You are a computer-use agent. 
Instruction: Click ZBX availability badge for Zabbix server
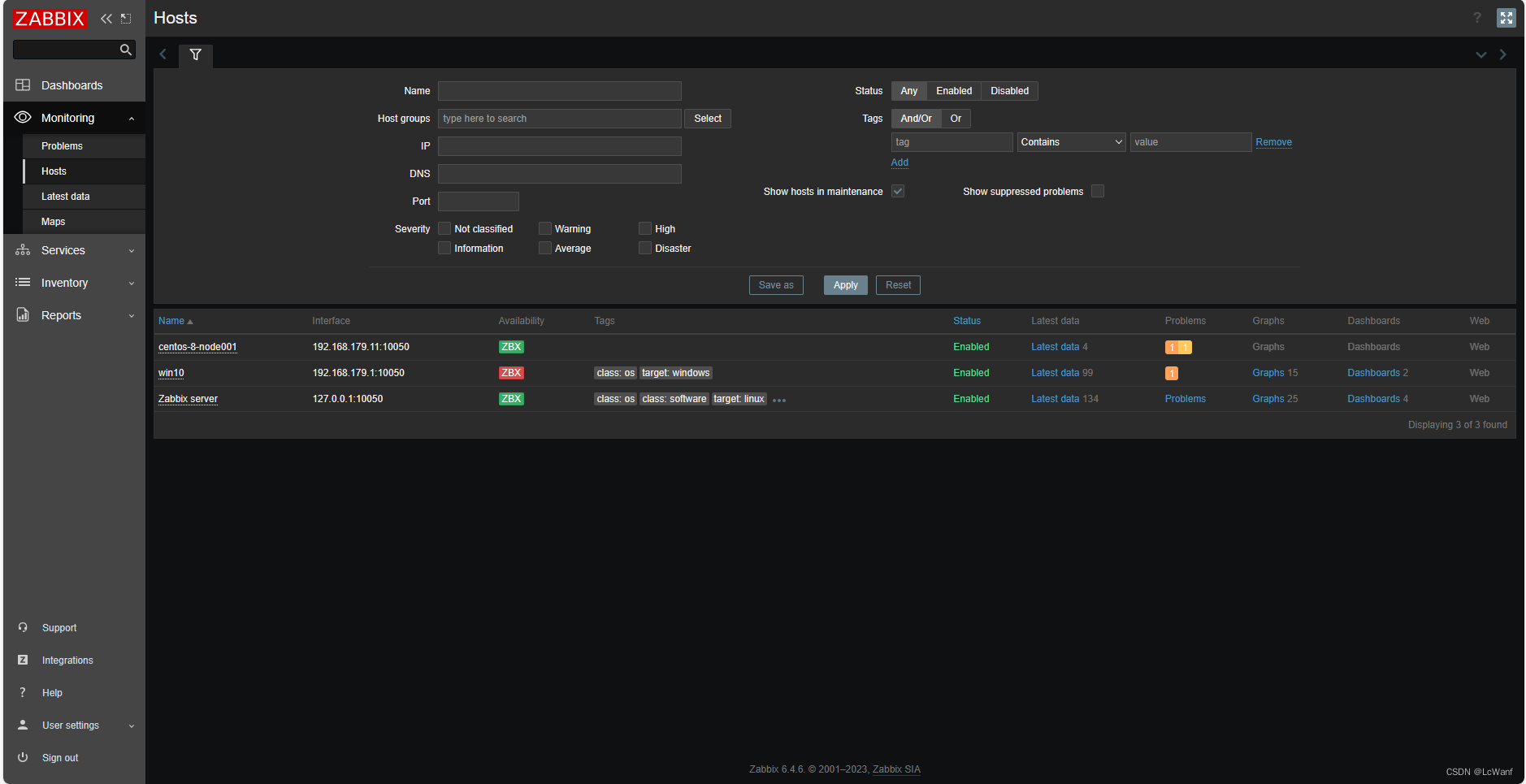[511, 399]
